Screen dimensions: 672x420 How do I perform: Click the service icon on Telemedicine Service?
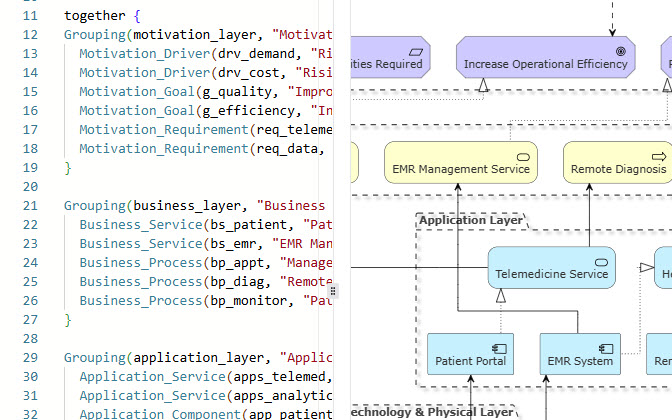pyautogui.click(x=601, y=262)
